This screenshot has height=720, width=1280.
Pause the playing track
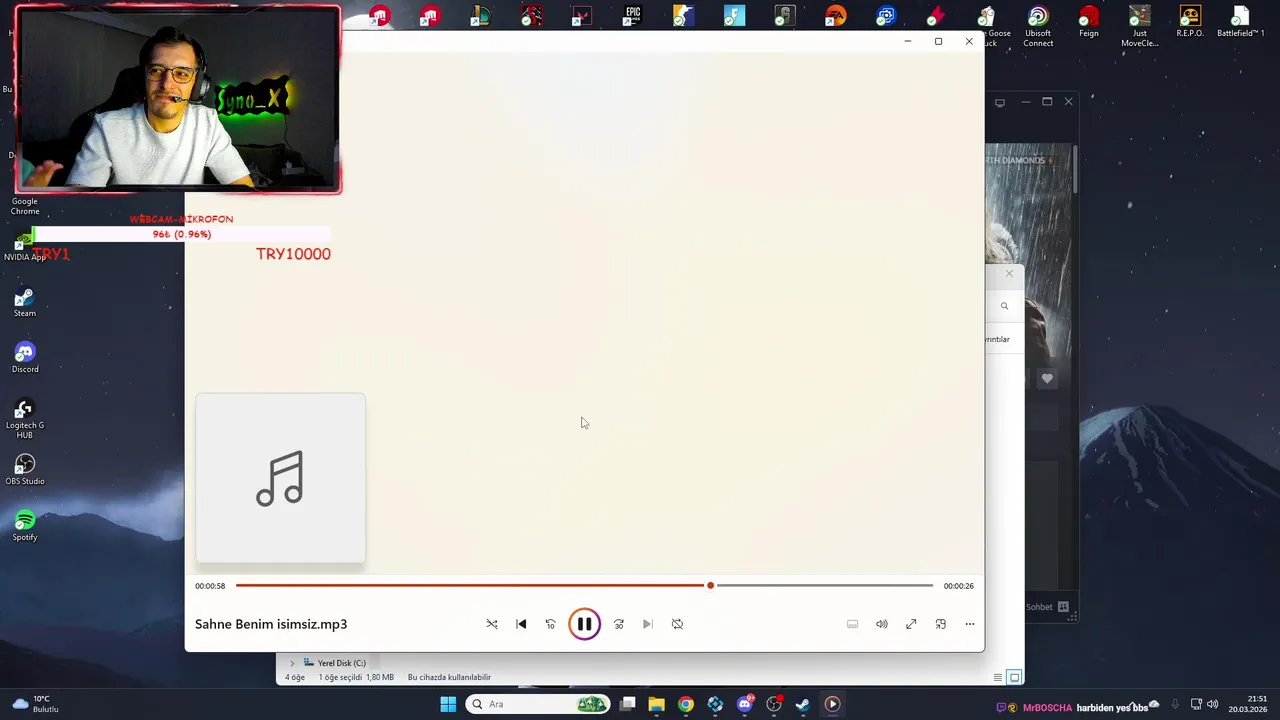pos(584,624)
